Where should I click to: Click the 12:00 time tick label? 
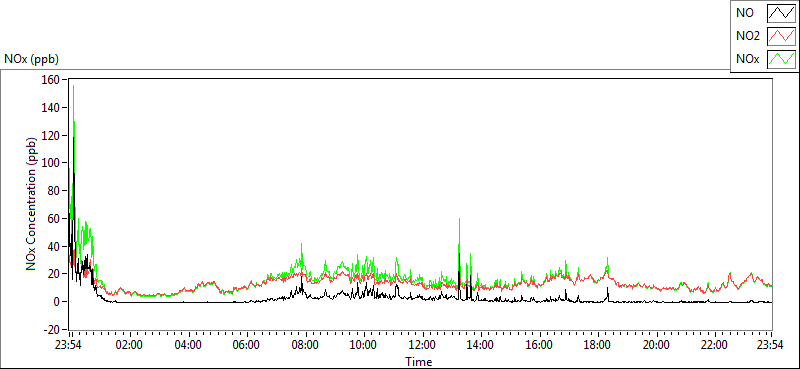[421, 344]
